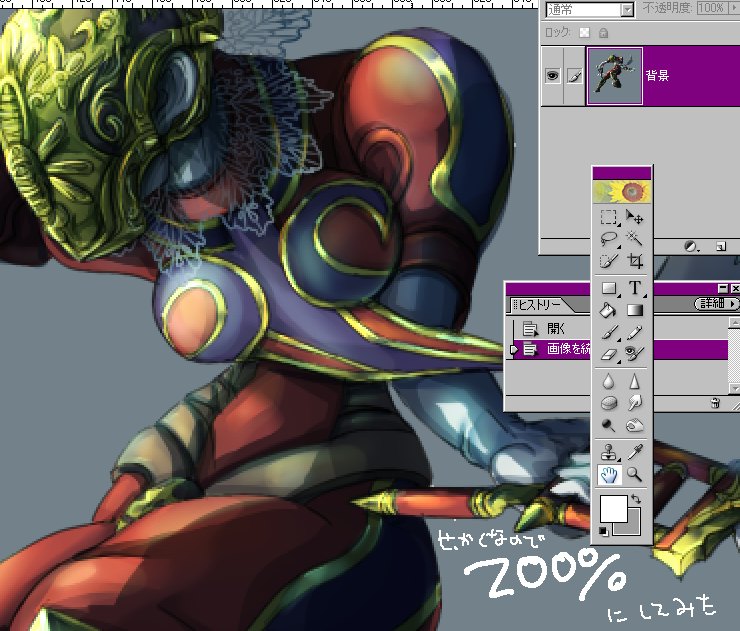The image size is (740, 631).
Task: Click the history state marker next to 画像を統合
Action: 513,350
